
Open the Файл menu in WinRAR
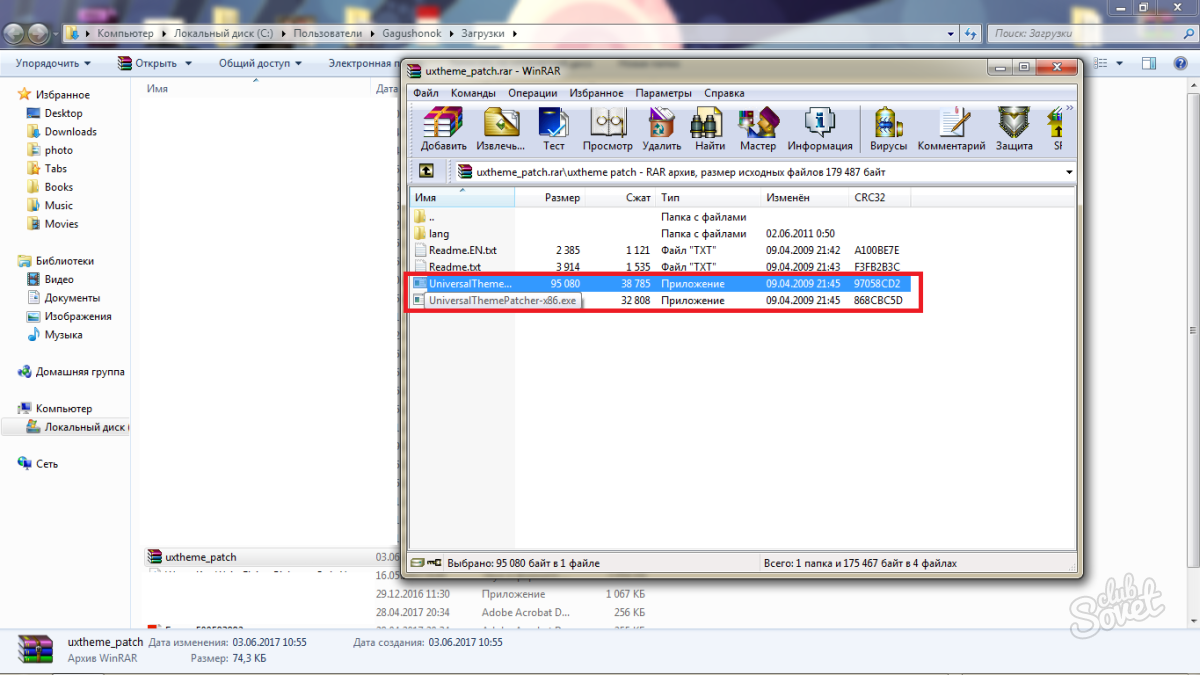click(x=425, y=93)
